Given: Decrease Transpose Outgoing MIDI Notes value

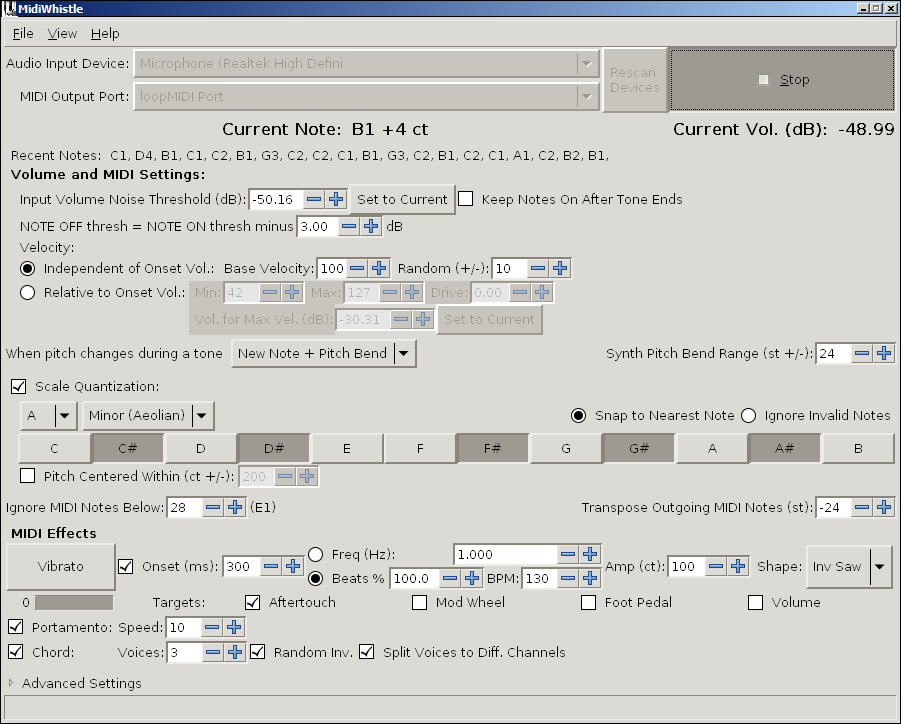Looking at the screenshot, I should click(x=861, y=507).
